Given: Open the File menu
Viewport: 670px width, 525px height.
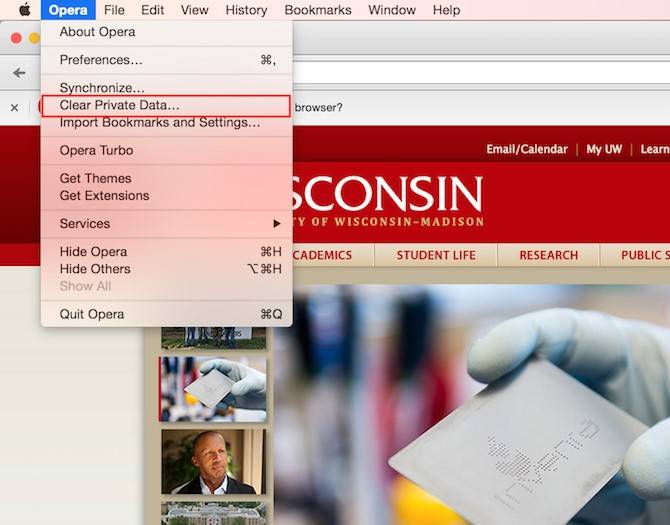Looking at the screenshot, I should coord(114,10).
